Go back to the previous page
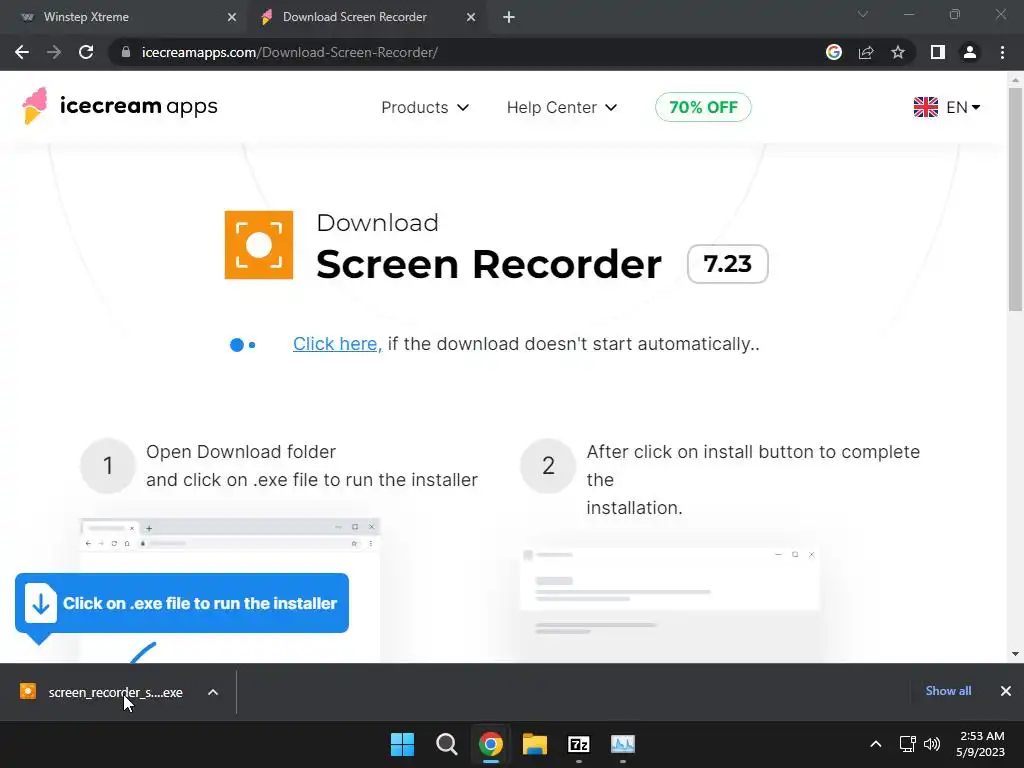Image resolution: width=1024 pixels, height=768 pixels. (22, 52)
